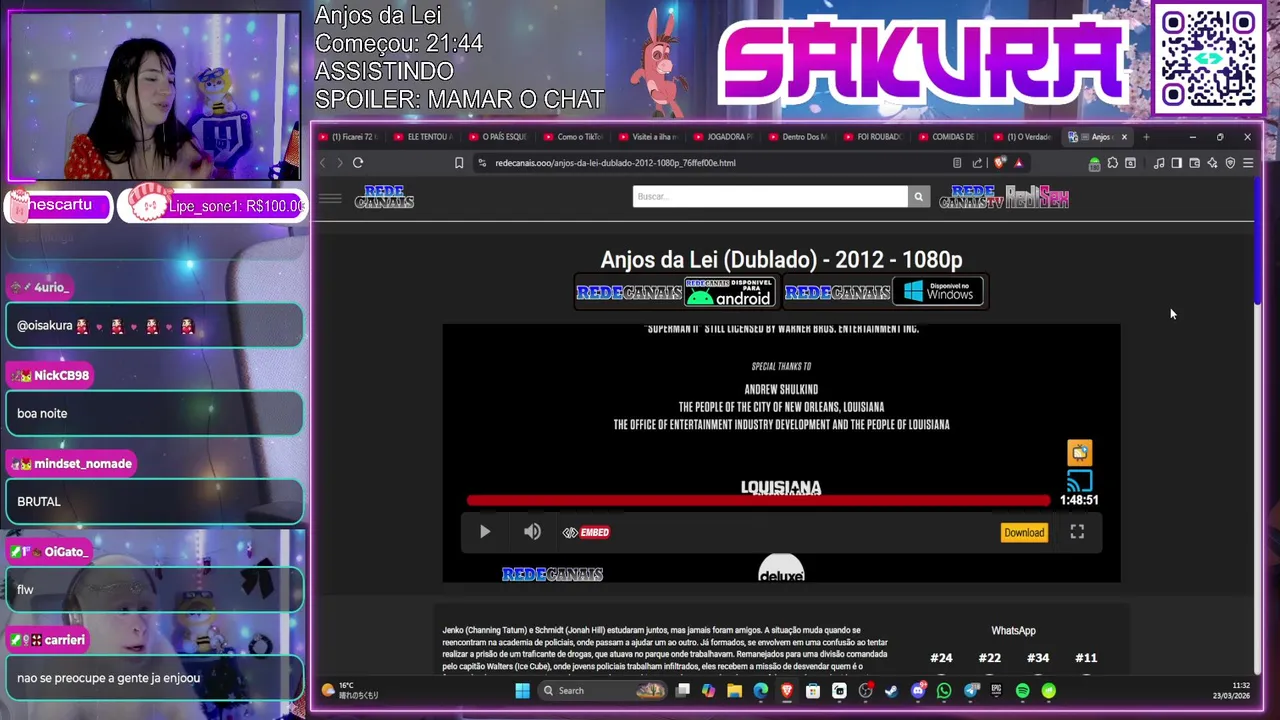Open Spotify from the taskbar
1280x720 pixels.
pos(1022,690)
